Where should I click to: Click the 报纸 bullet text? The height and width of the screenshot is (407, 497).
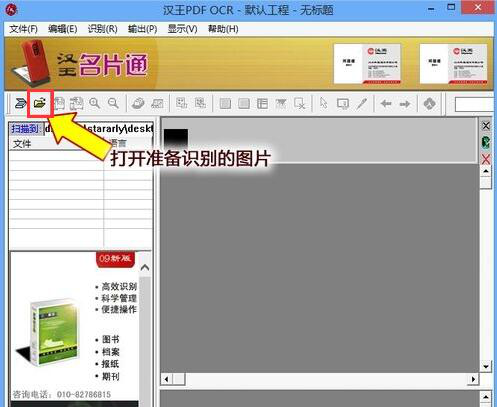(111, 364)
